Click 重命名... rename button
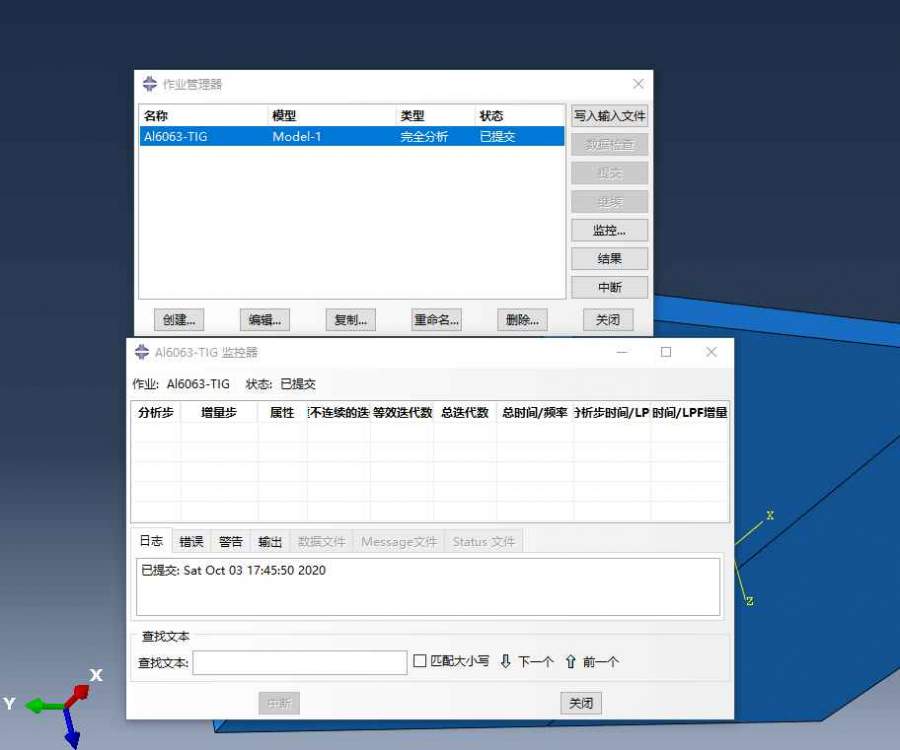900x750 pixels. pyautogui.click(x=436, y=320)
